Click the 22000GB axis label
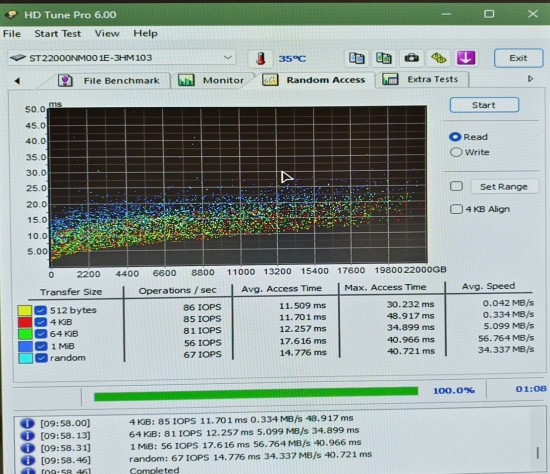The width and height of the screenshot is (550, 474). pyautogui.click(x=425, y=269)
